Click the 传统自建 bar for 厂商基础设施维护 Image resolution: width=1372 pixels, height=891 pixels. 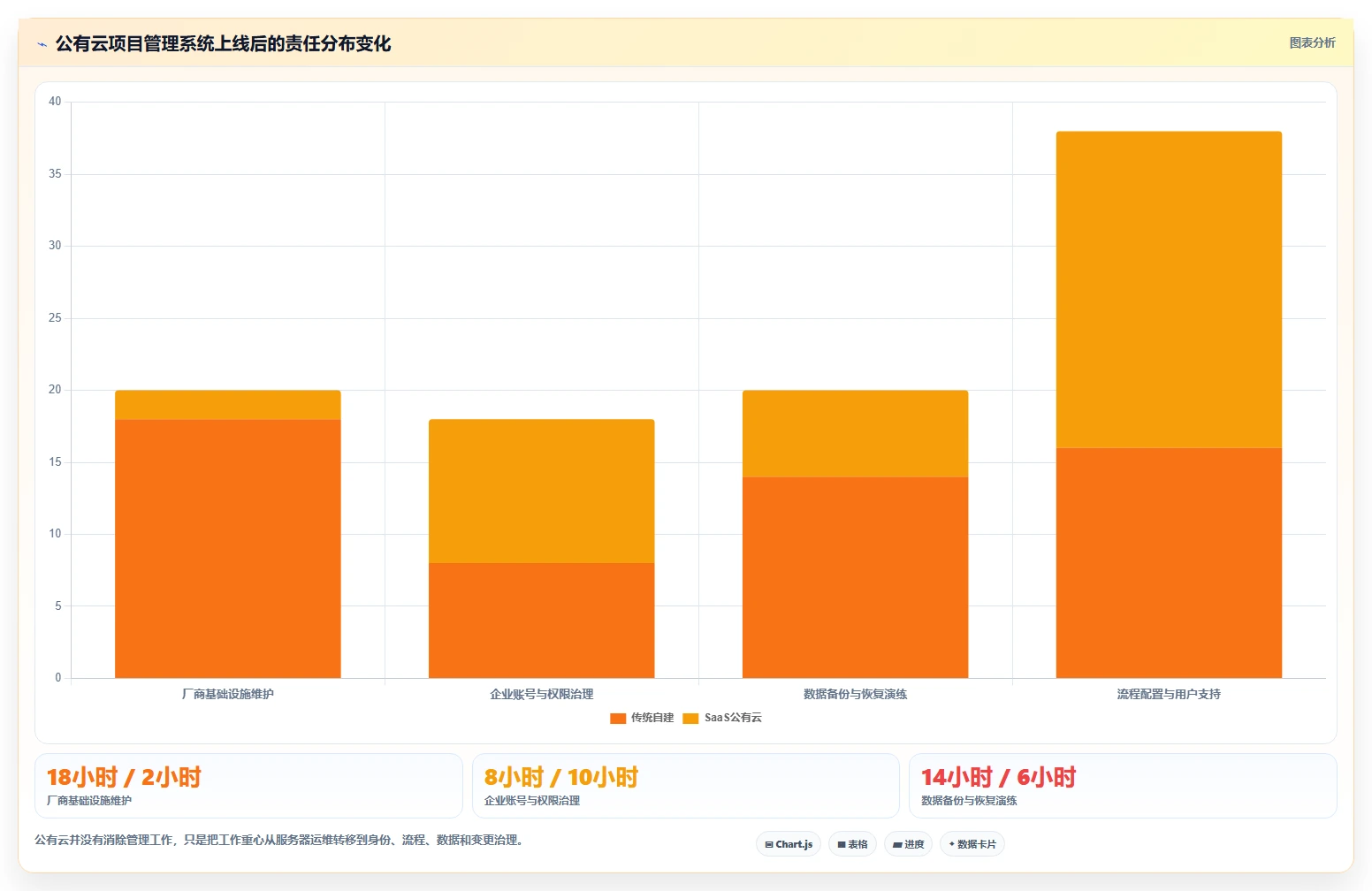[x=228, y=549]
